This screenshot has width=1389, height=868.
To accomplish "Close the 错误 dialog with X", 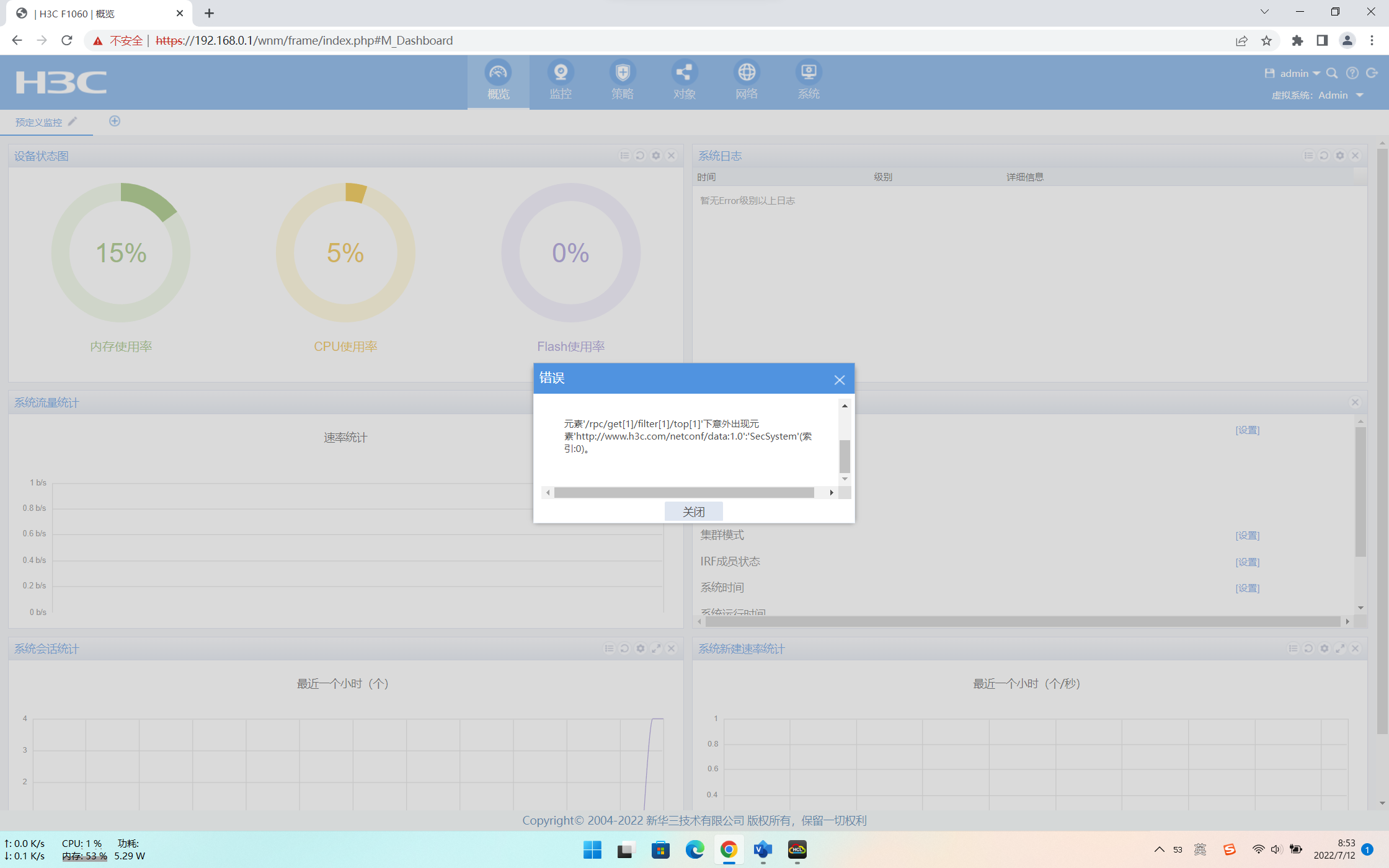I will [839, 379].
